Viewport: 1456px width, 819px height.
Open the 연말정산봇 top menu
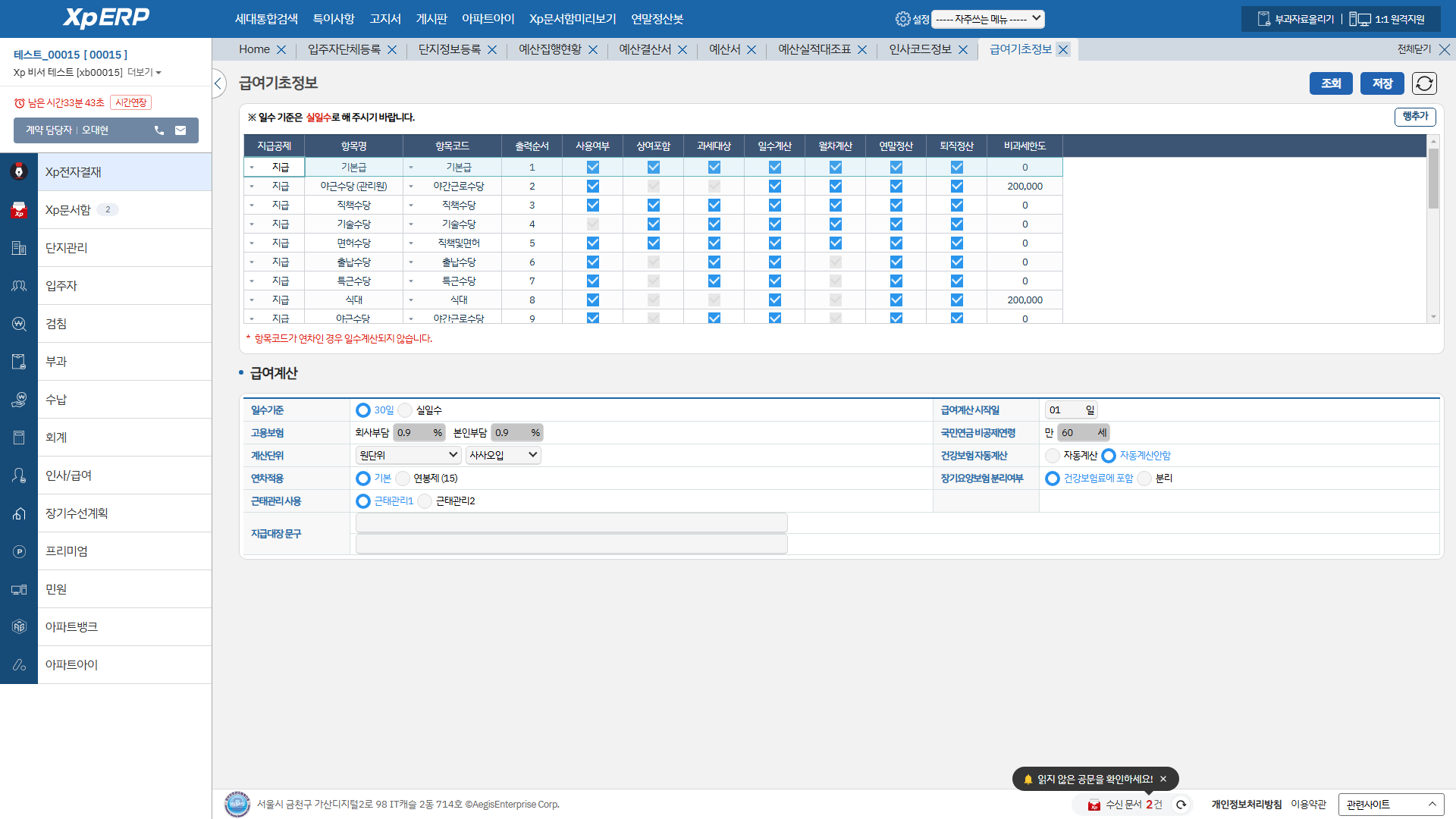pyautogui.click(x=657, y=19)
